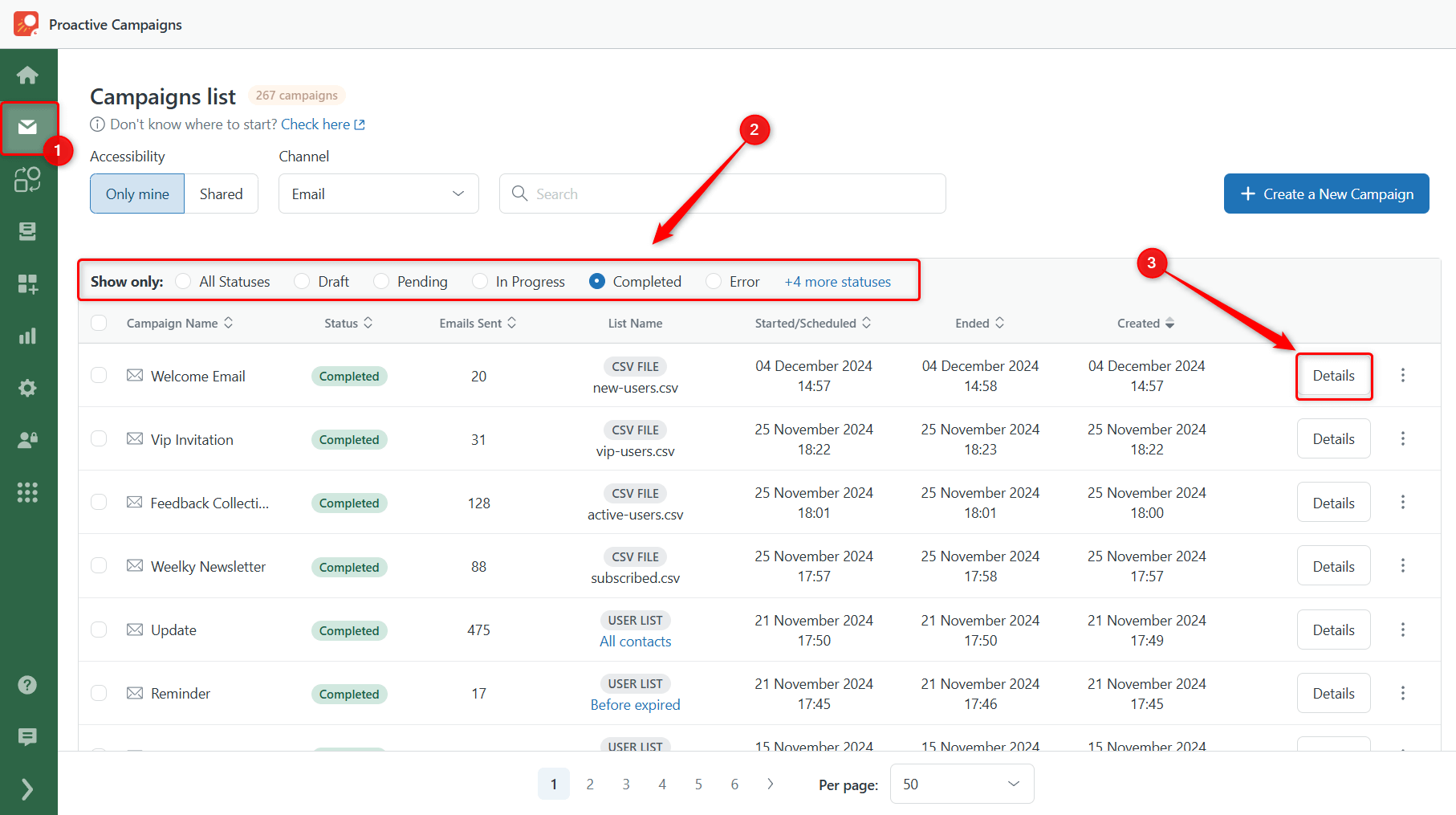Screen dimensions: 1456x815
Task: Select Pending status radio filter
Action: pyautogui.click(x=381, y=281)
